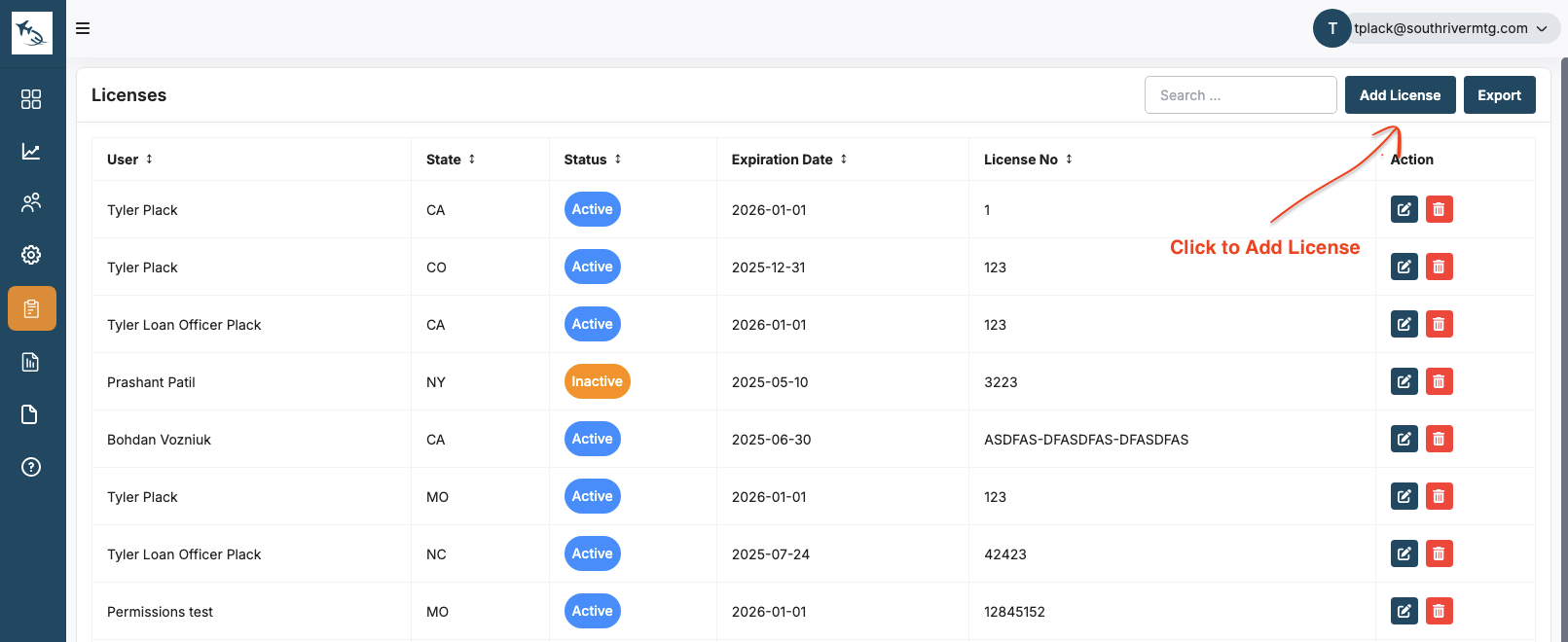Click the Add License button

pyautogui.click(x=1400, y=95)
